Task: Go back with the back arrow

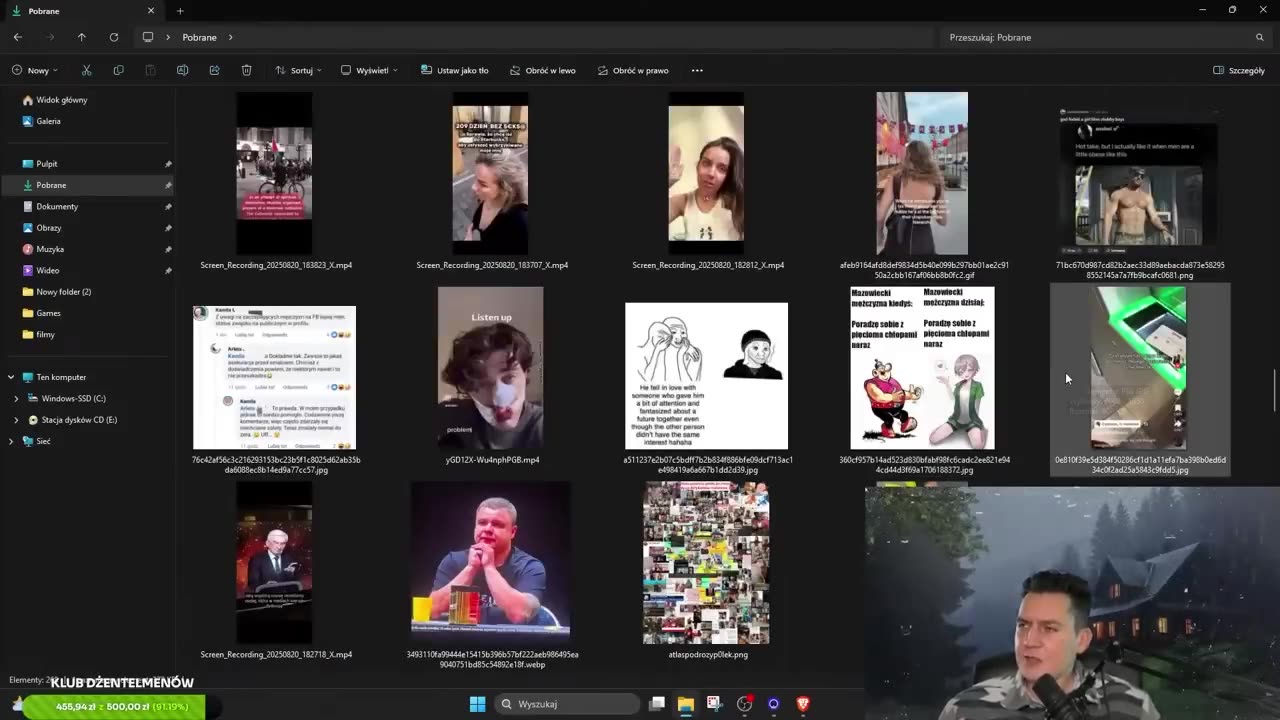Action: point(18,37)
